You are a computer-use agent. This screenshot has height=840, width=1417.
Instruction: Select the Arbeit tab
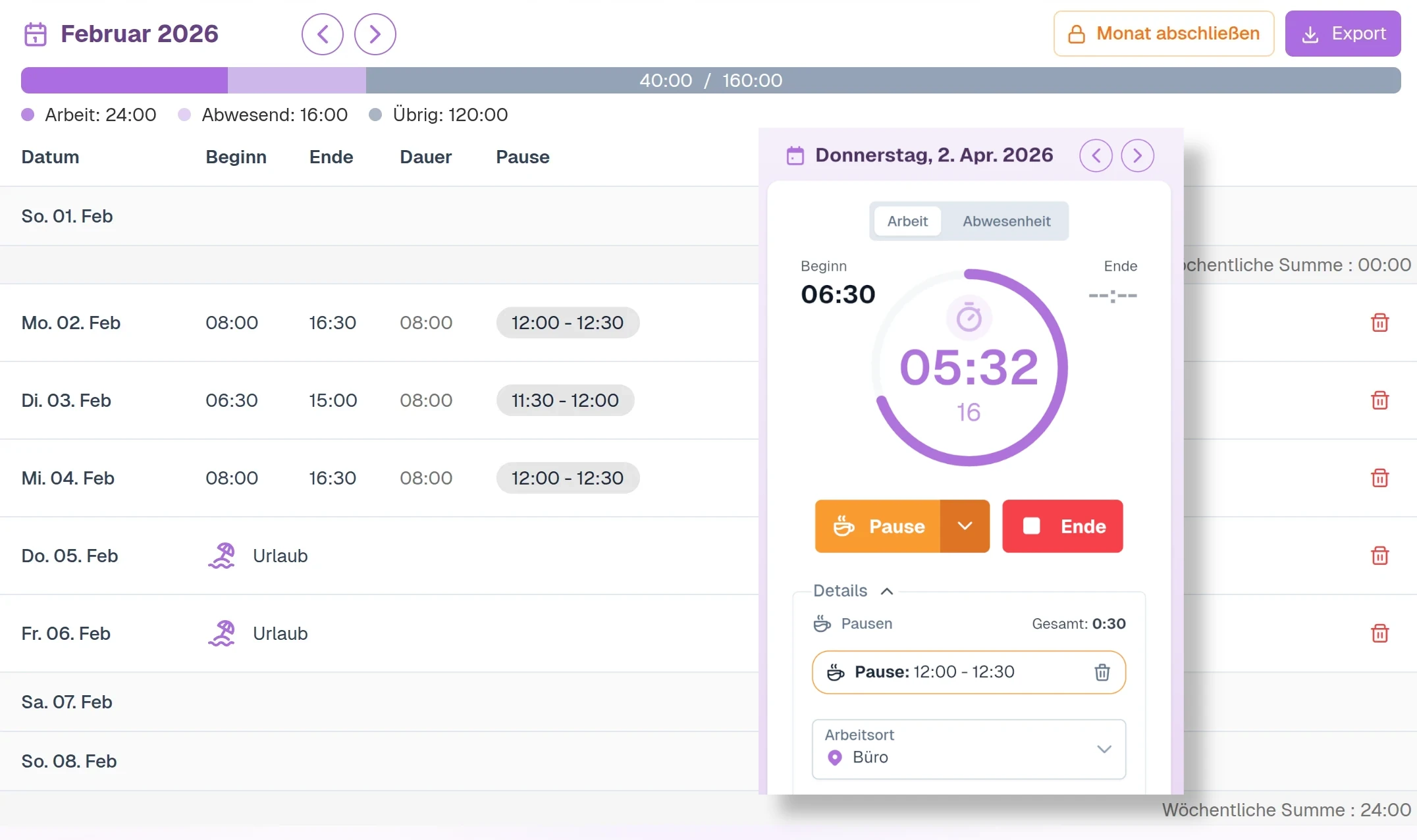(x=907, y=221)
